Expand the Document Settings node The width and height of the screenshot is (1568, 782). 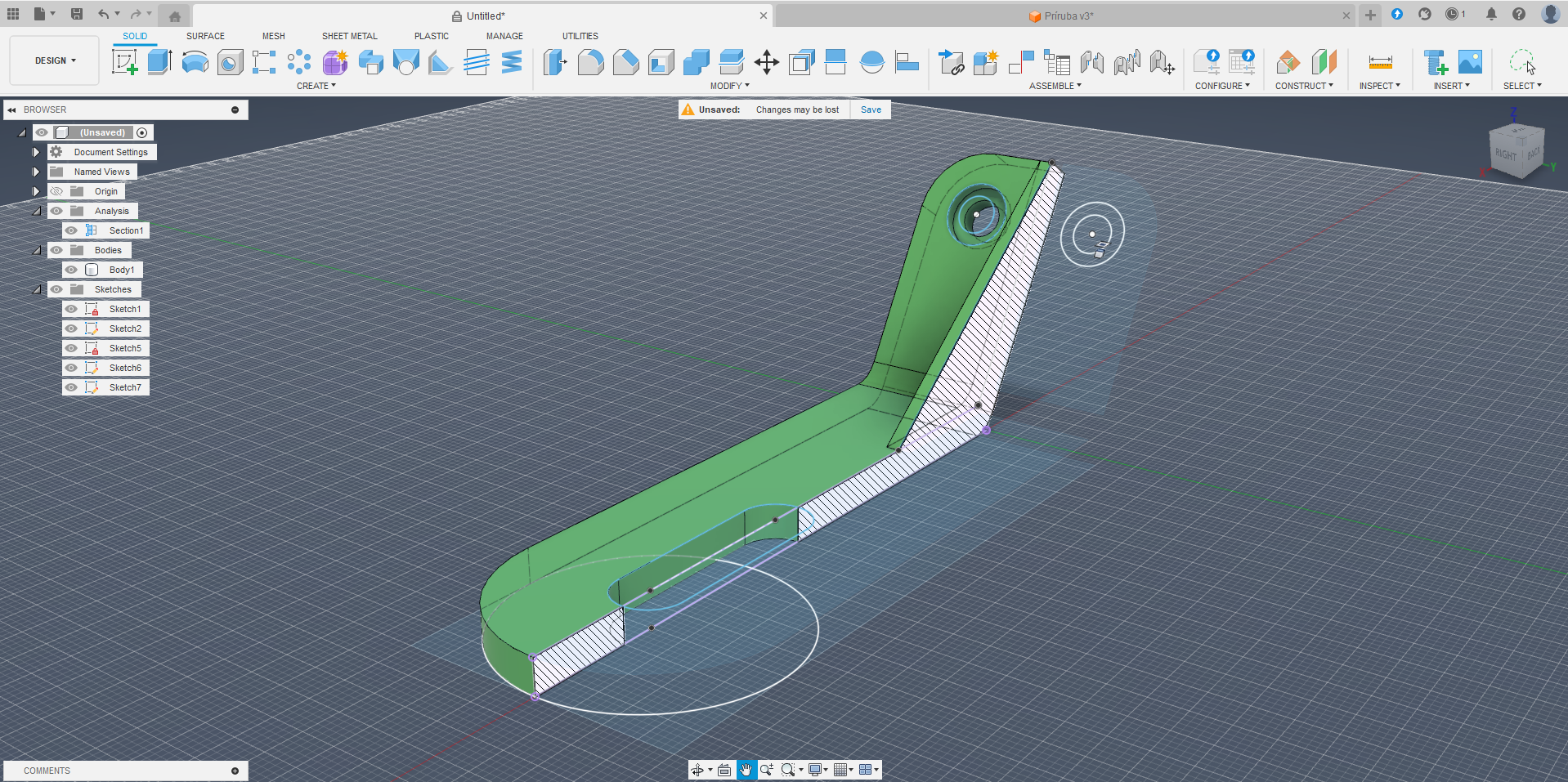tap(36, 152)
